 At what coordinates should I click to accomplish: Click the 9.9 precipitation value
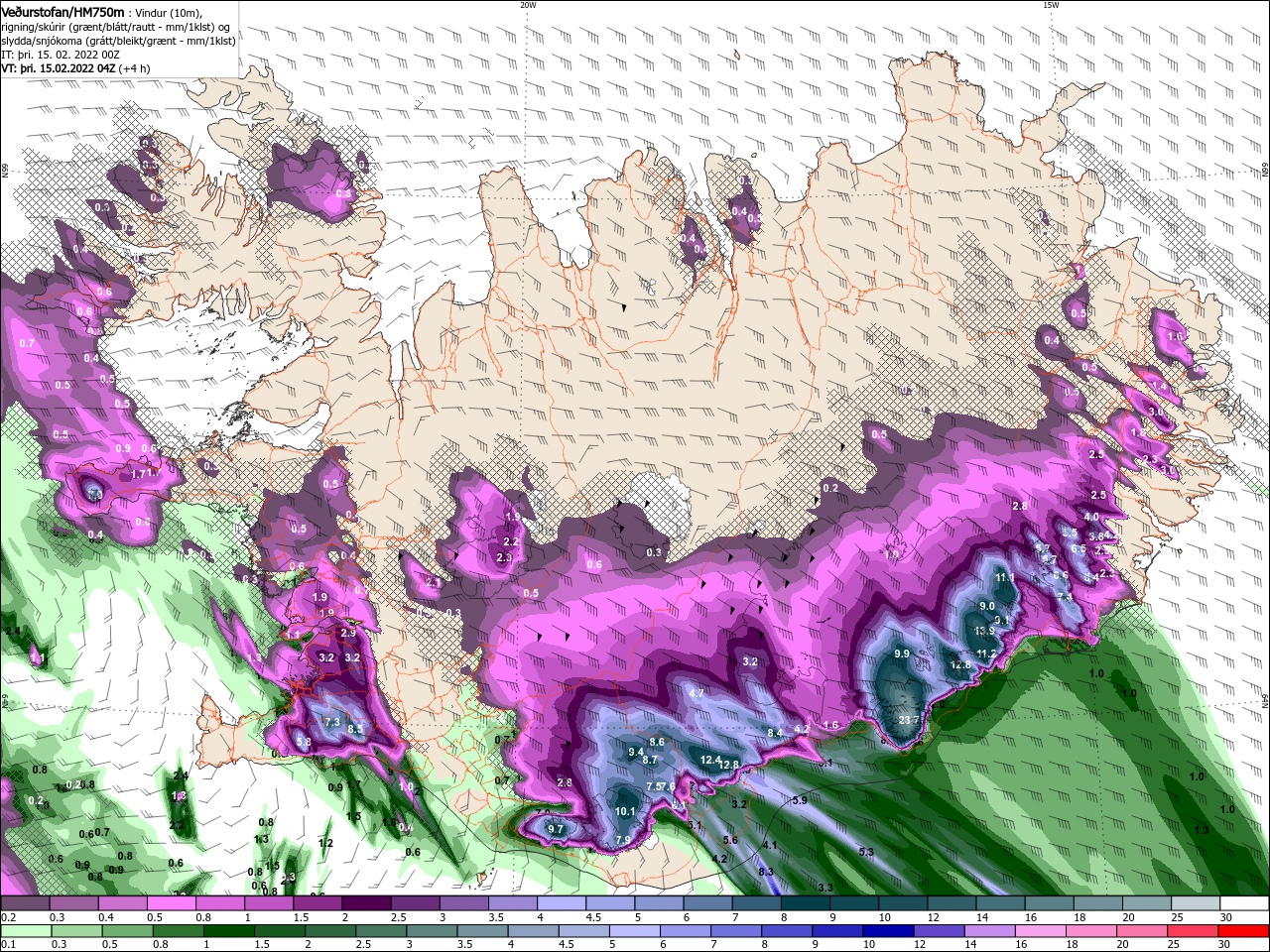[902, 654]
